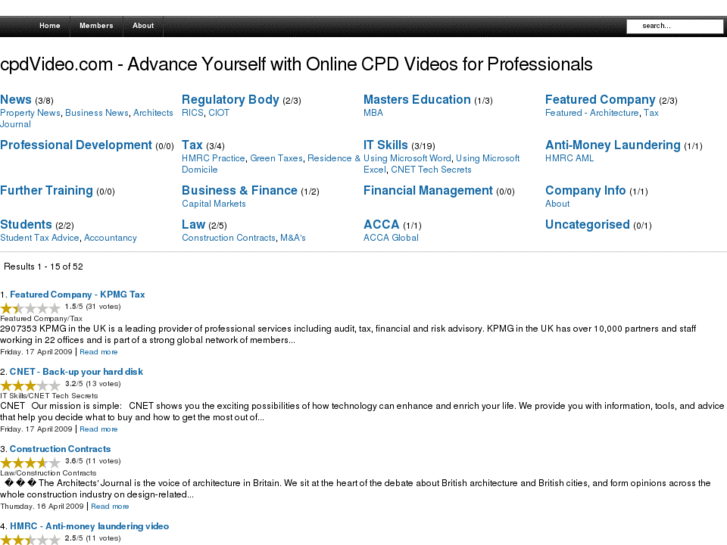This screenshot has width=727, height=545.
Task: Open the HMRC Practice subcategory link
Action: (x=213, y=158)
